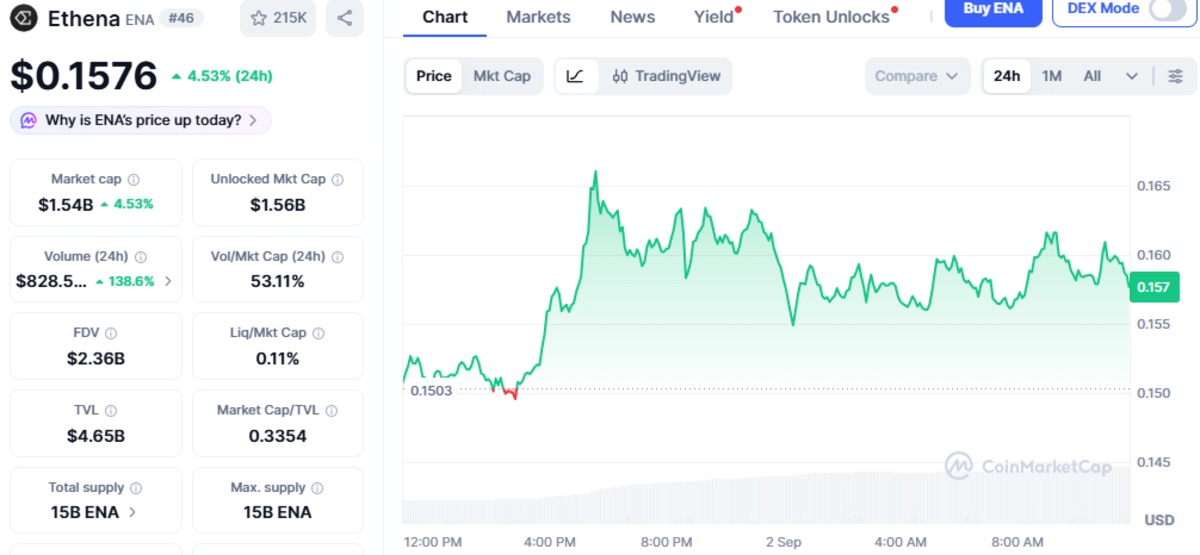Open chart settings sliders icon
This screenshot has width=1200, height=555.
coord(1175,76)
